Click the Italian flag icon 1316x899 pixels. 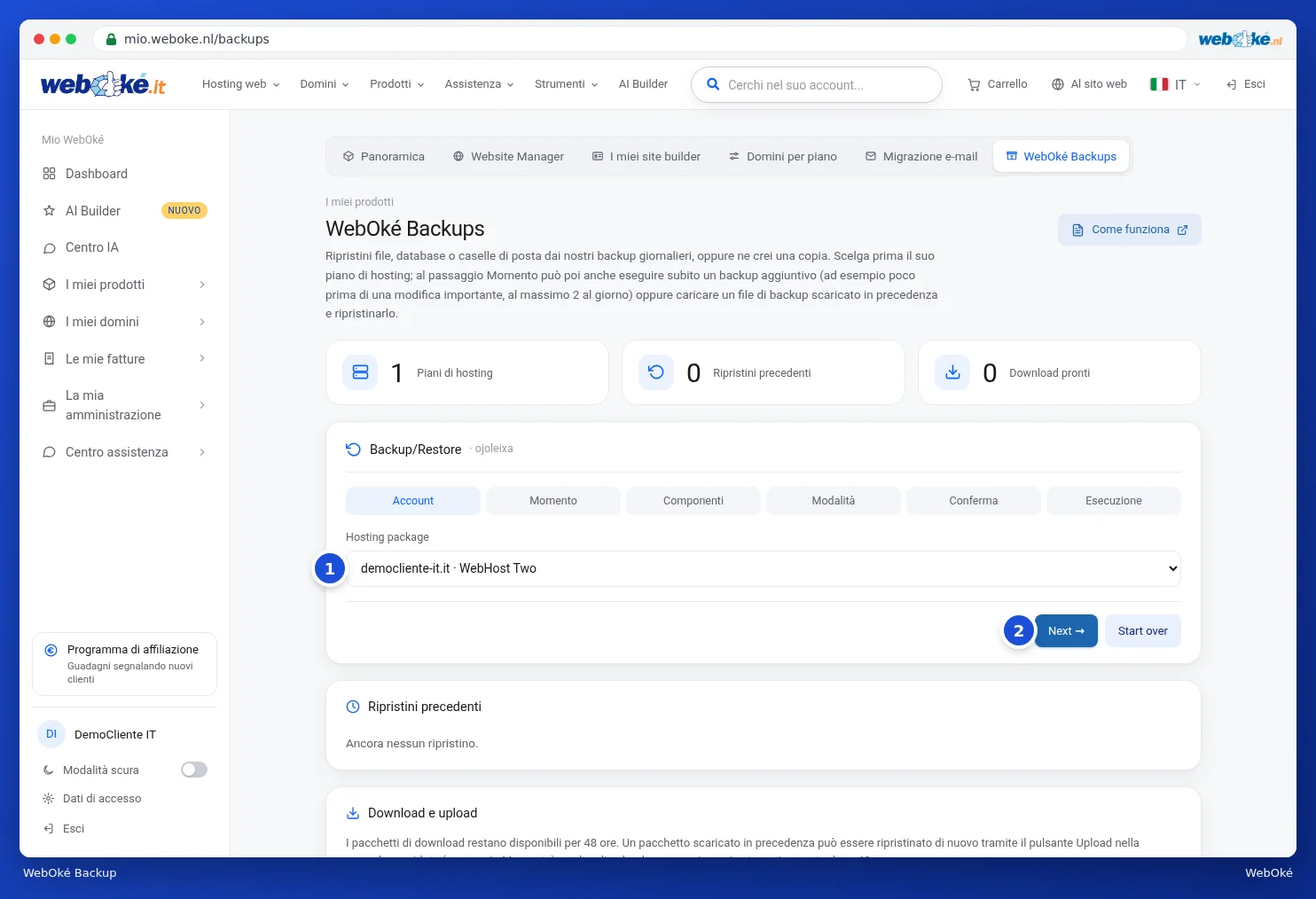pos(1159,84)
